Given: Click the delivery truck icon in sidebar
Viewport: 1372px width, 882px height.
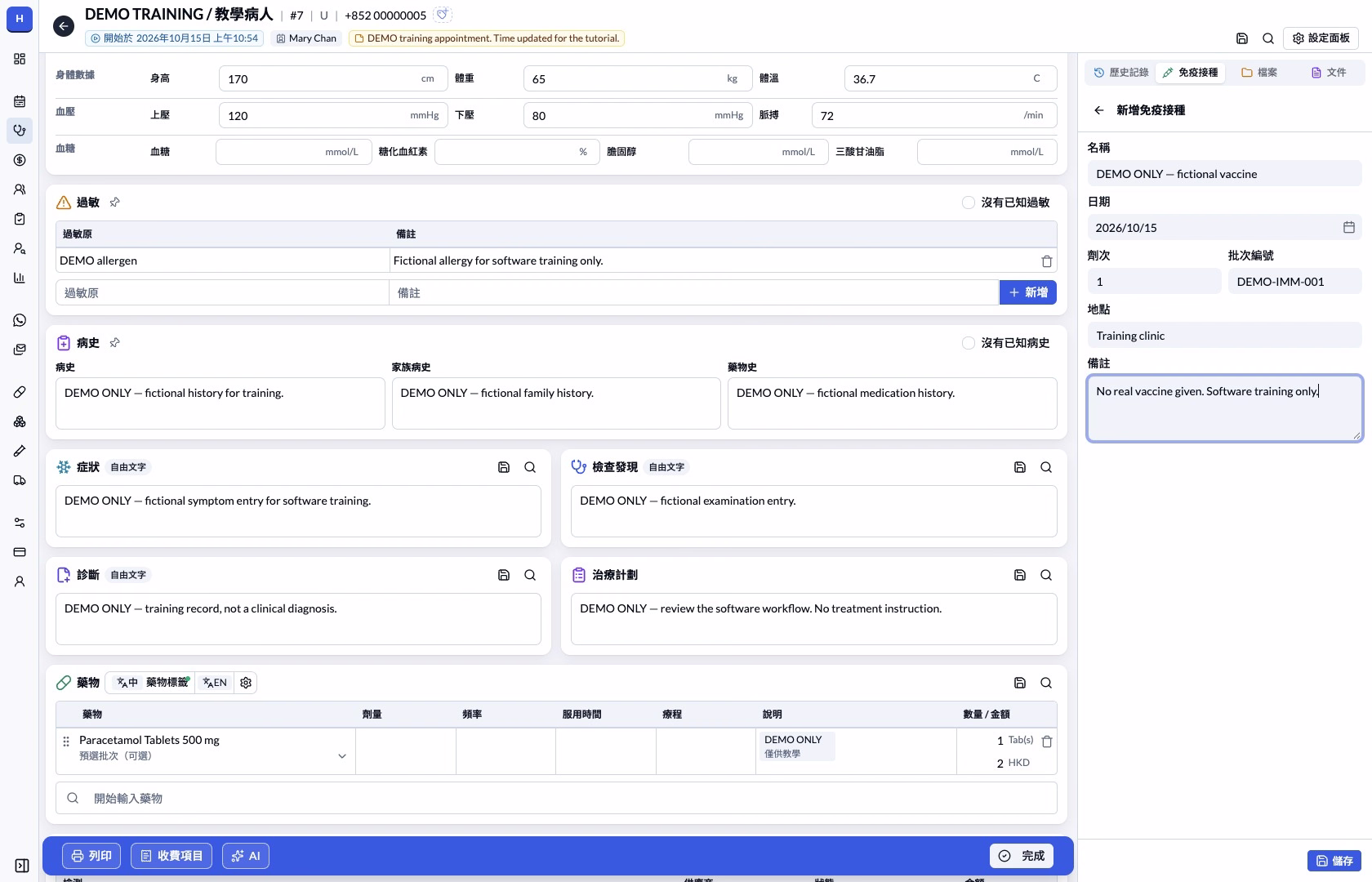Looking at the screenshot, I should (x=20, y=480).
